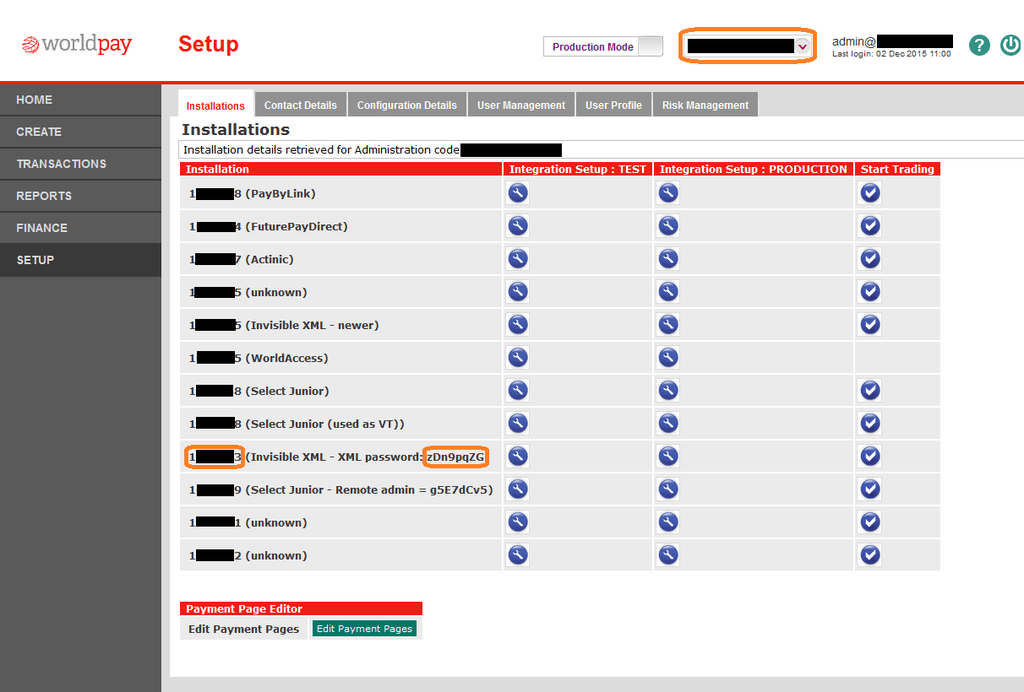Click Start Trading checkmark for PayByLink
The width and height of the screenshot is (1024, 692).
(x=870, y=193)
